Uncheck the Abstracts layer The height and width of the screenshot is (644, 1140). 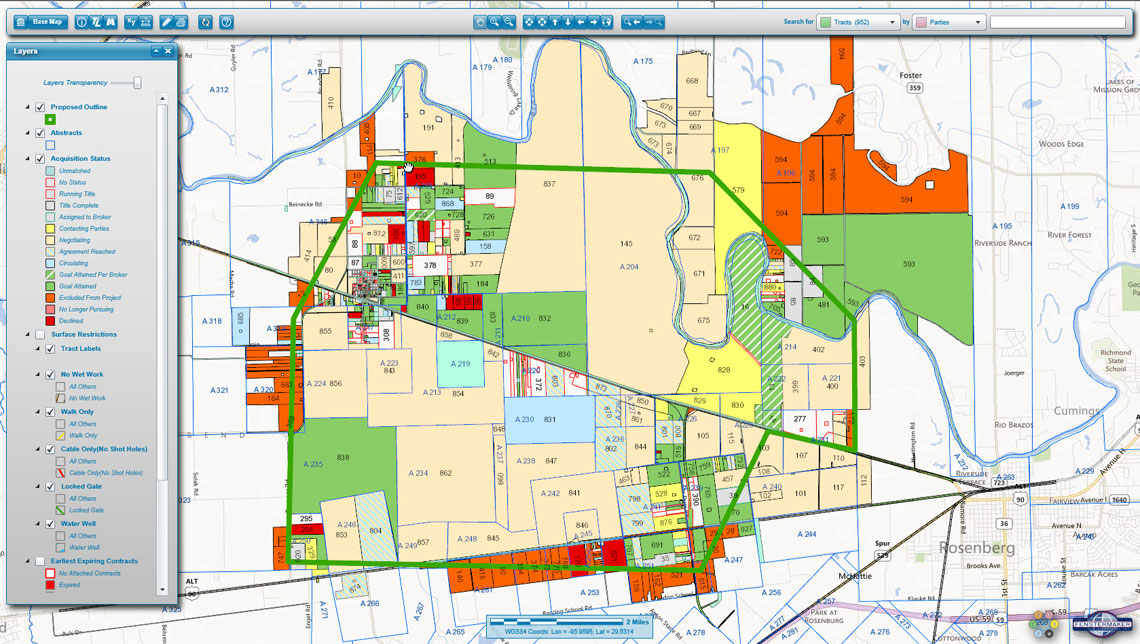[40, 131]
